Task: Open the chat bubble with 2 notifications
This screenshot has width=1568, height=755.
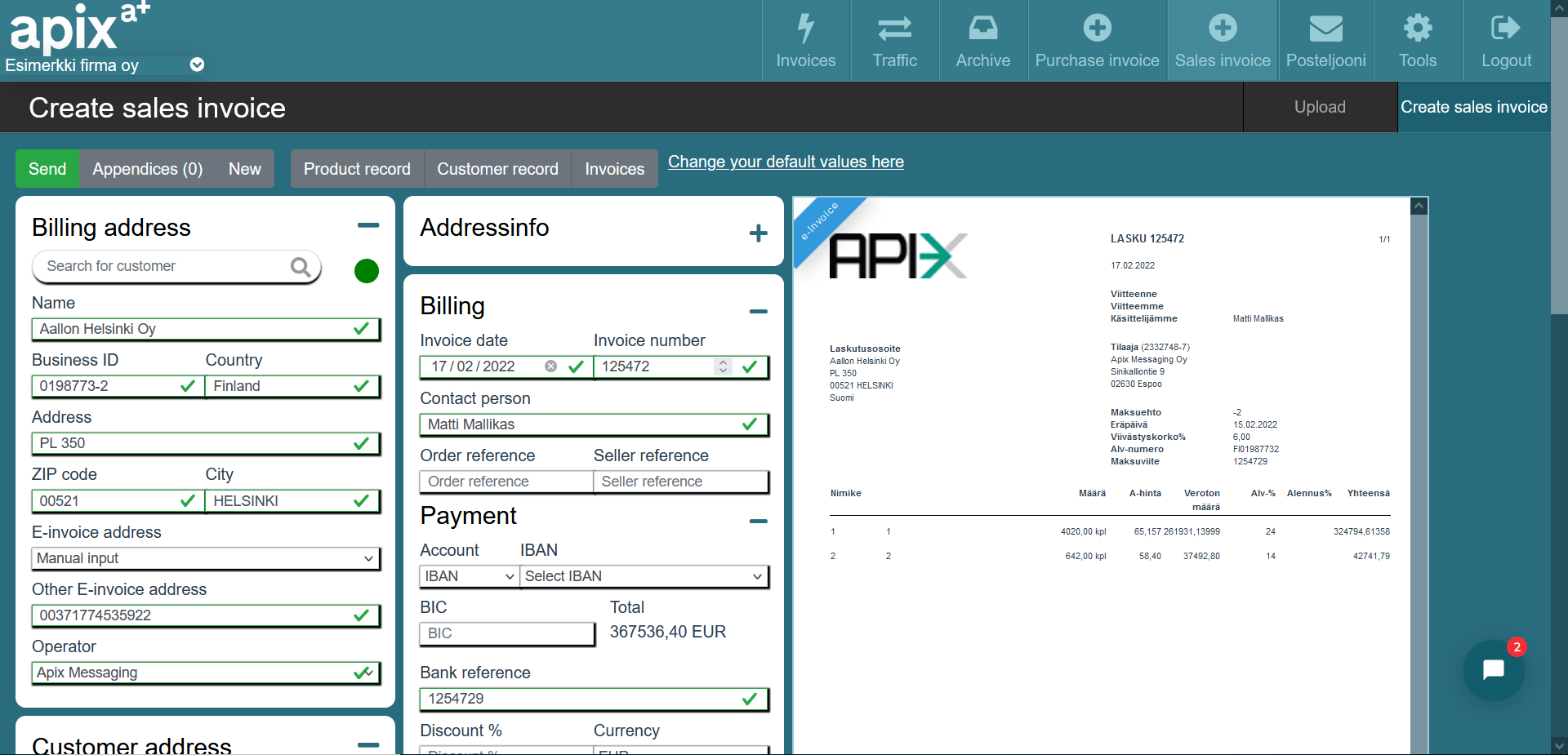Action: coord(1493,669)
